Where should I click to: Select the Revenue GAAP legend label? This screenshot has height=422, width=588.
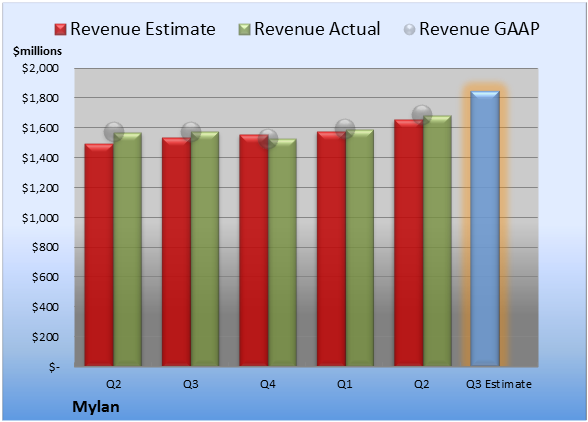(x=479, y=29)
